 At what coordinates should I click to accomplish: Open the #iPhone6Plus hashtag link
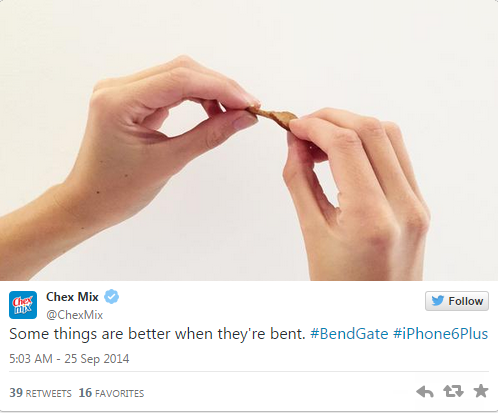[440, 334]
